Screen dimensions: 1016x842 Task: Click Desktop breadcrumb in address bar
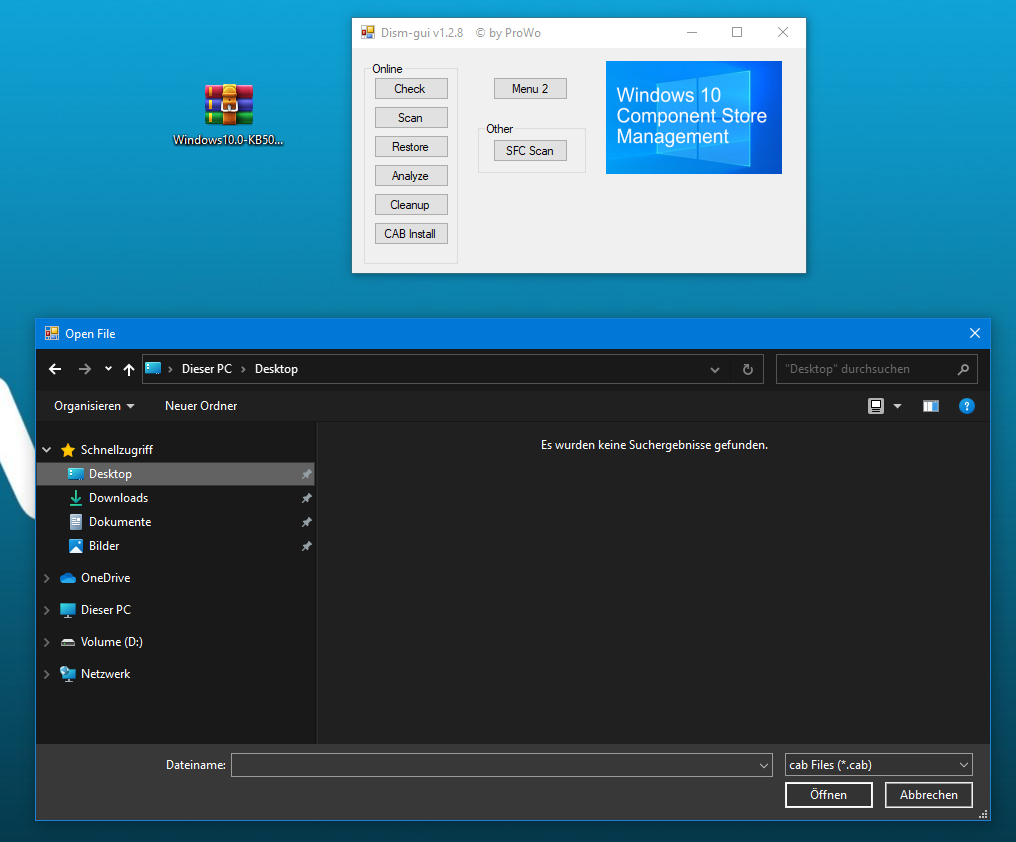pyautogui.click(x=276, y=369)
